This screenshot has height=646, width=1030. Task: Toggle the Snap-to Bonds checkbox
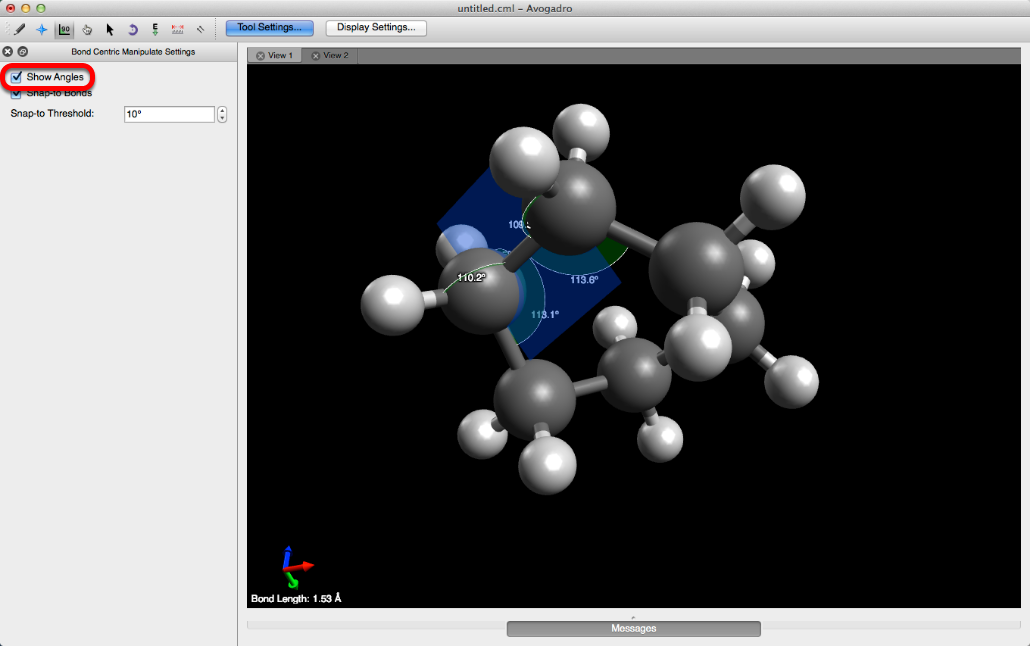(17, 93)
